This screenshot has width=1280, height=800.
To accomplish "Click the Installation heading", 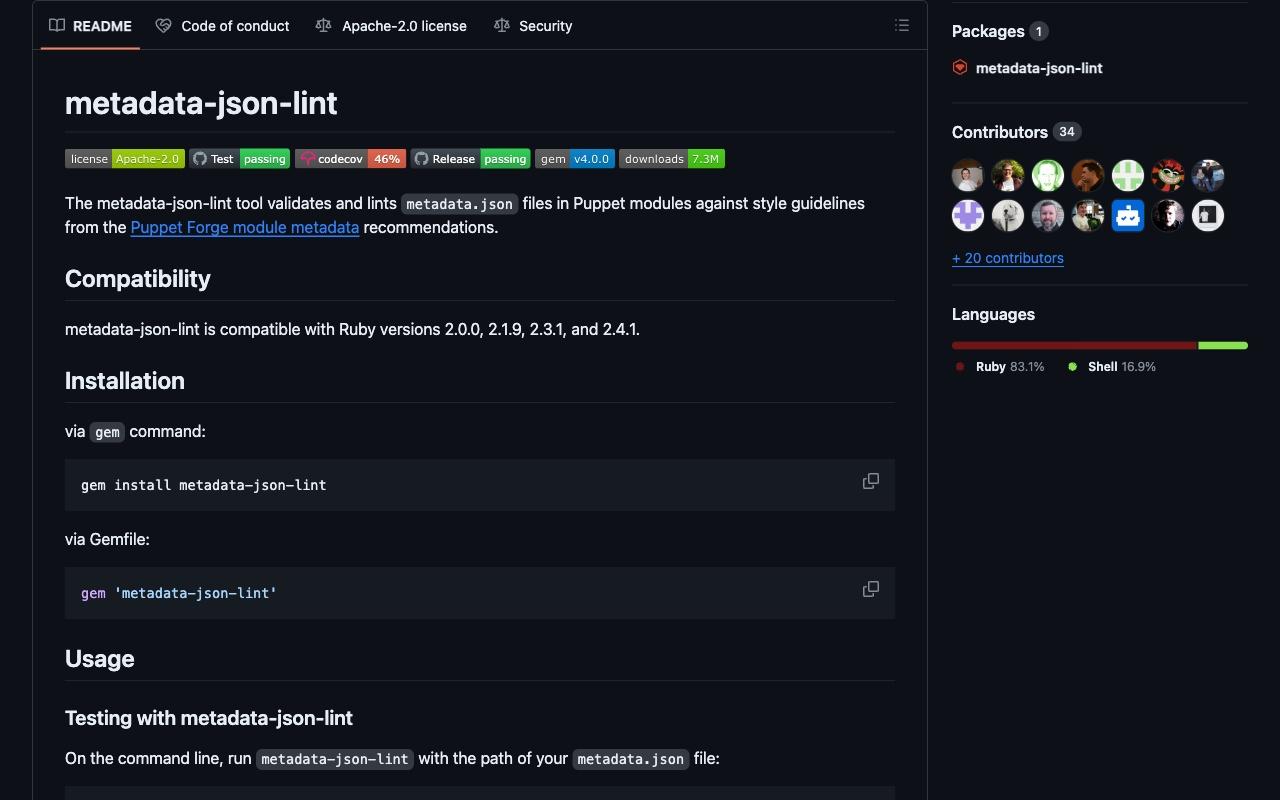I will click(x=125, y=381).
